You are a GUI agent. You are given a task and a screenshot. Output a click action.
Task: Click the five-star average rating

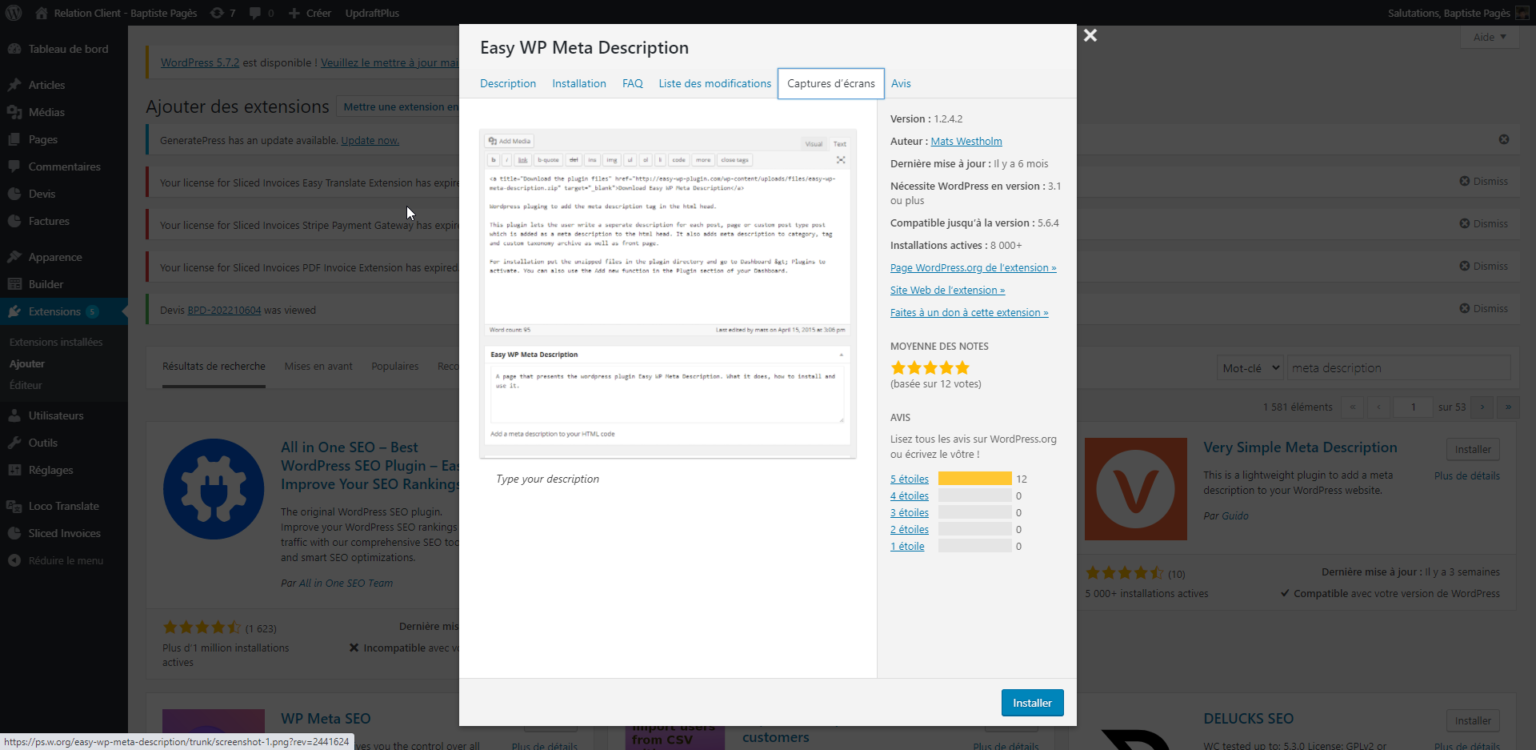pyautogui.click(x=930, y=367)
